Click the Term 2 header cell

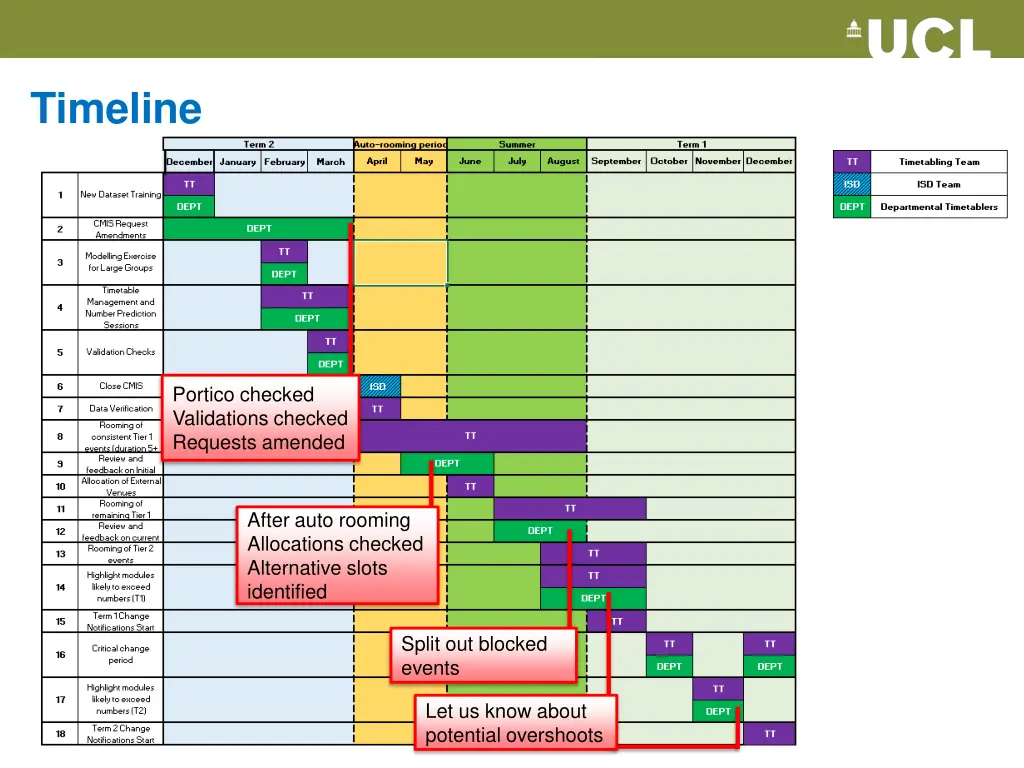tap(259, 144)
